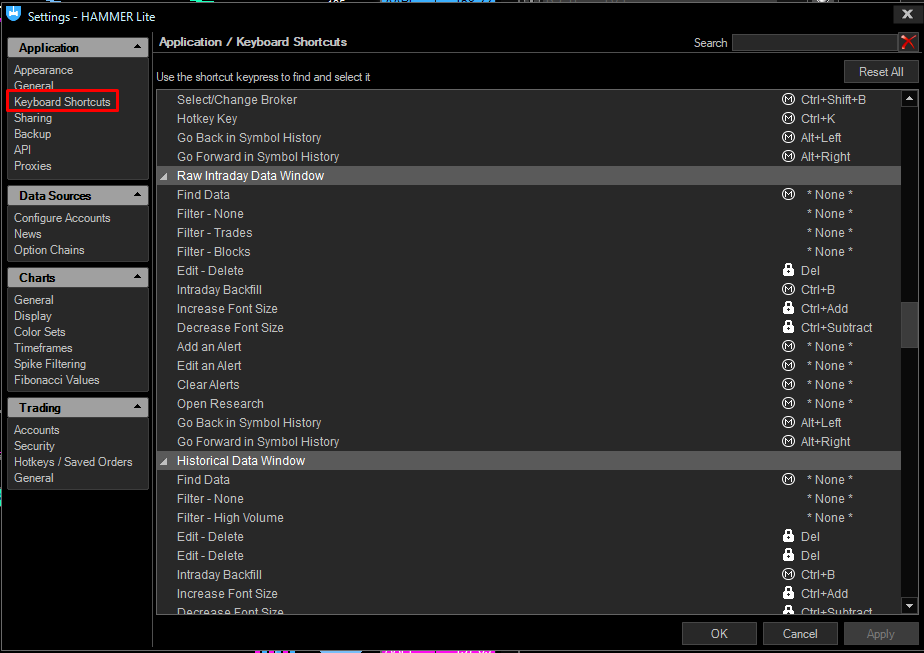
Task: Collapse the Data Sources section
Action: point(137,195)
